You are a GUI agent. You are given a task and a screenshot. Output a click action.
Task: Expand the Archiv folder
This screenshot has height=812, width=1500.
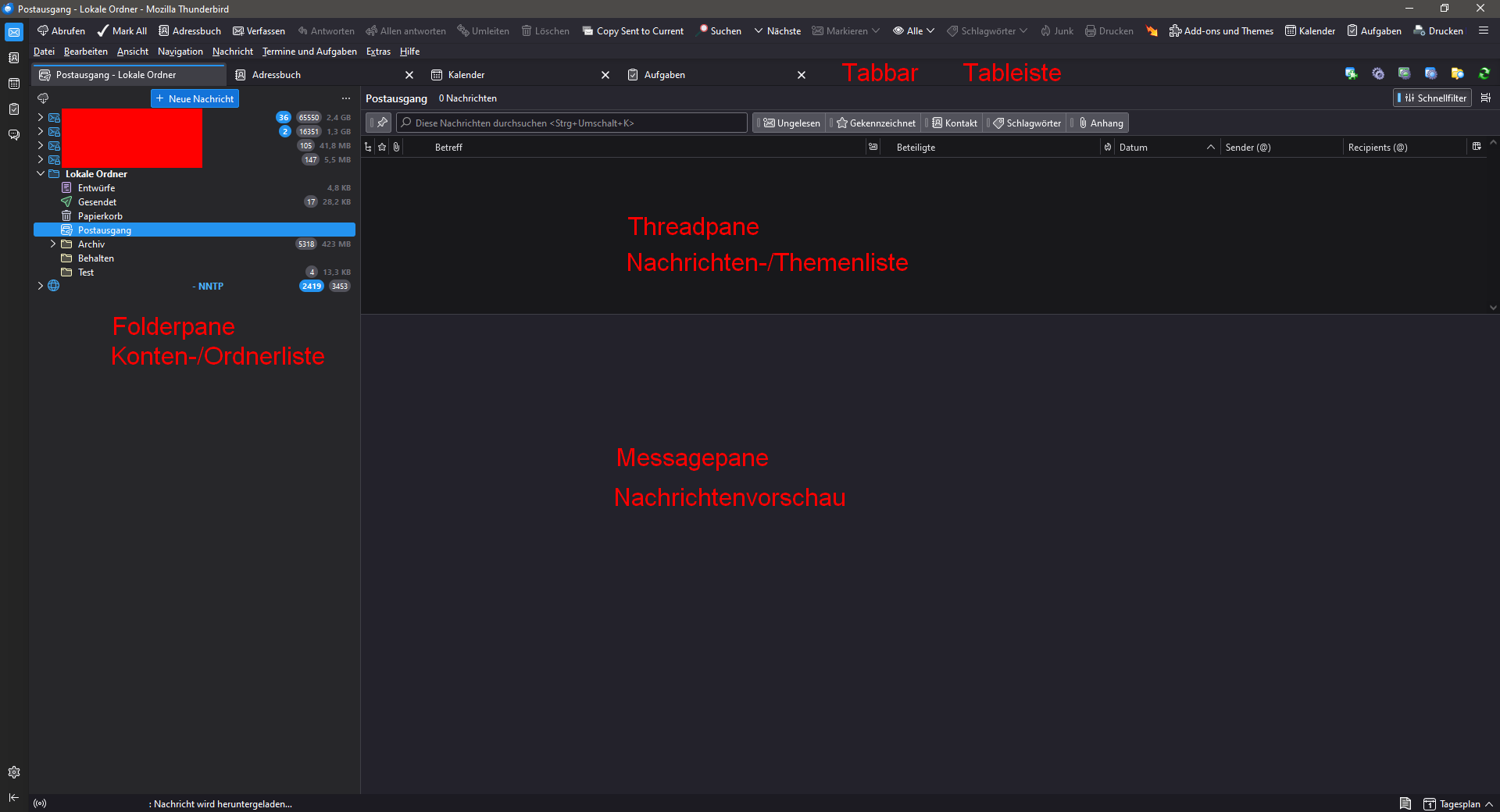[x=53, y=244]
